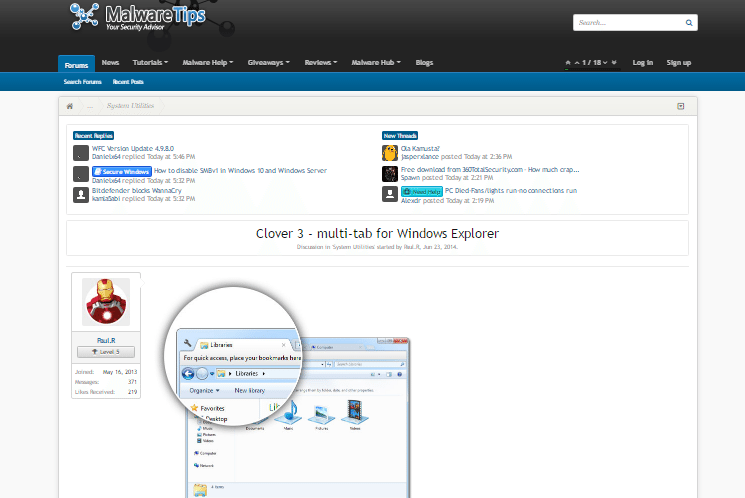Click Spawn username
Image resolution: width=745 pixels, height=498 pixels.
410,177
